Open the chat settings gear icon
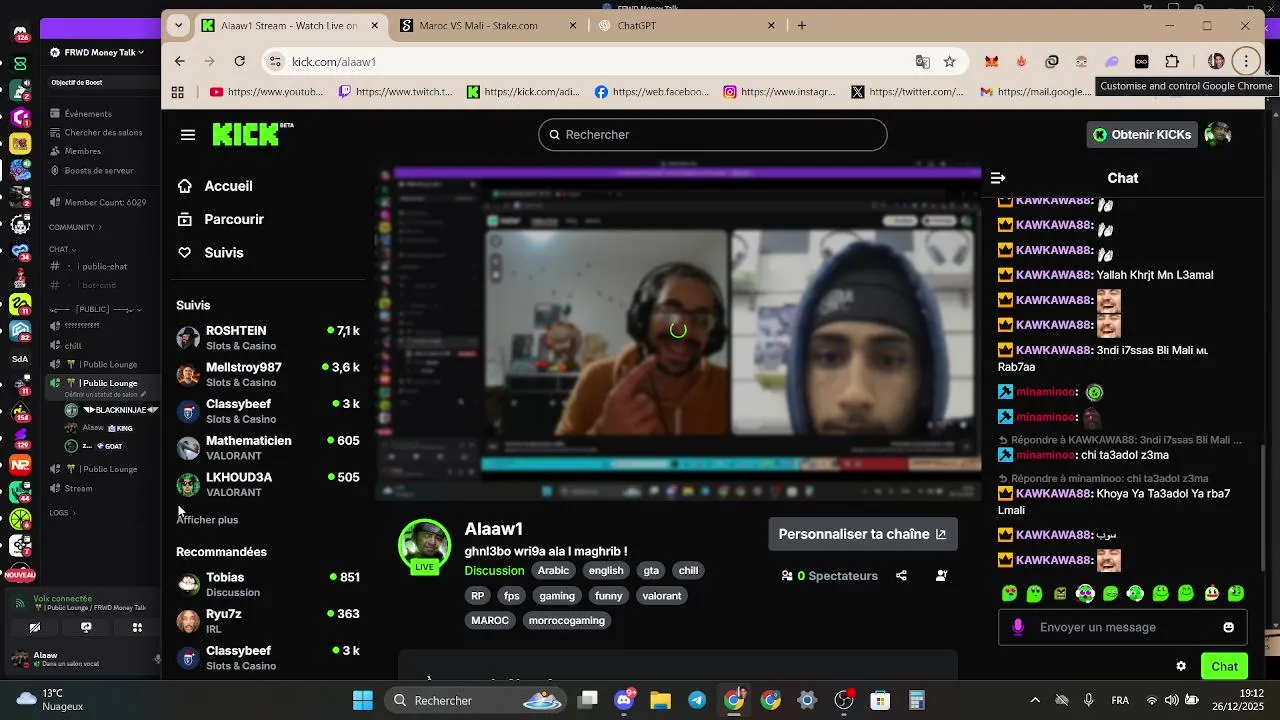 click(1181, 666)
